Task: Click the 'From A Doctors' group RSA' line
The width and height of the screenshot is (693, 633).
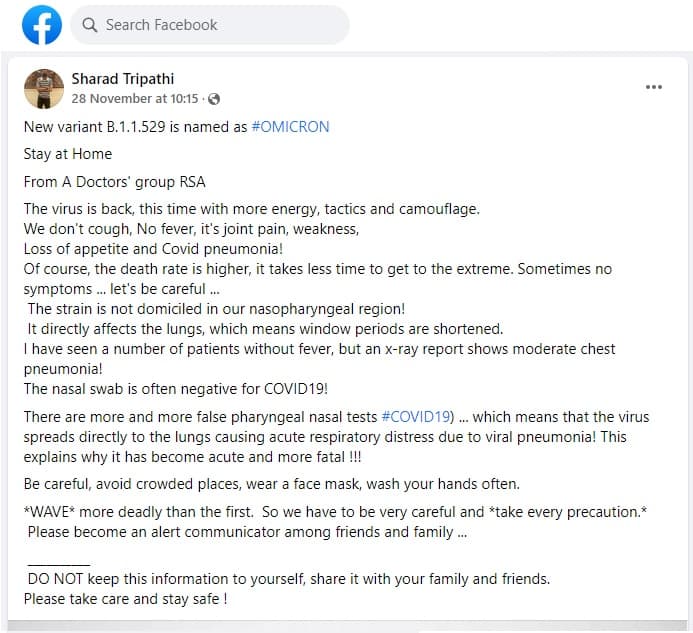Action: [x=115, y=182]
